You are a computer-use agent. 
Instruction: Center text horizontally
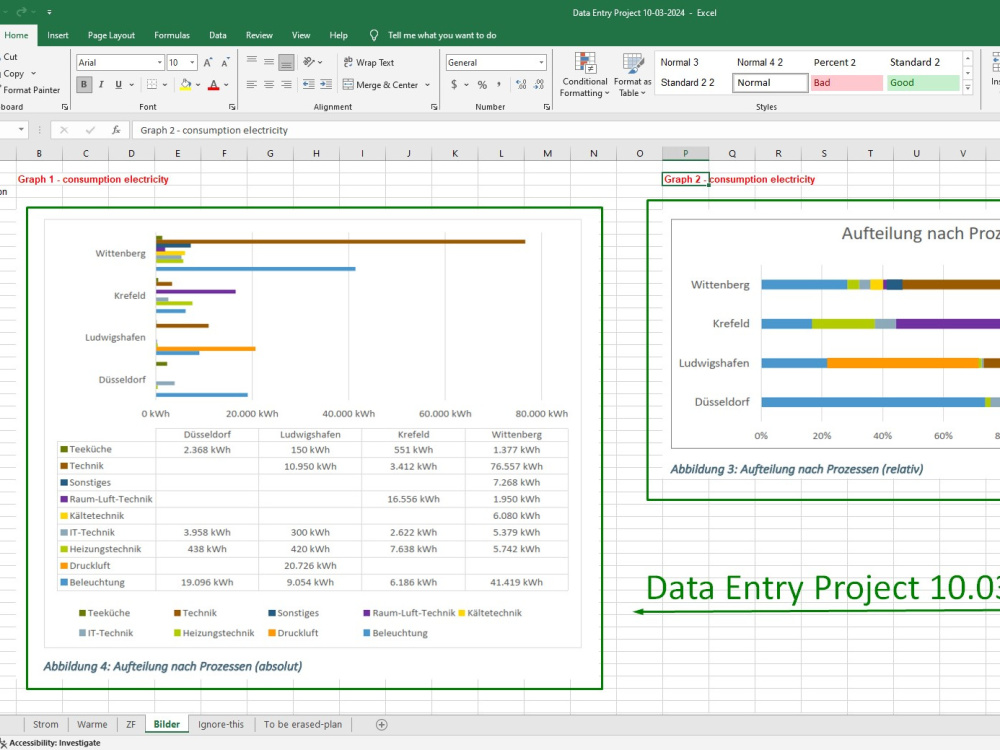pyautogui.click(x=269, y=84)
